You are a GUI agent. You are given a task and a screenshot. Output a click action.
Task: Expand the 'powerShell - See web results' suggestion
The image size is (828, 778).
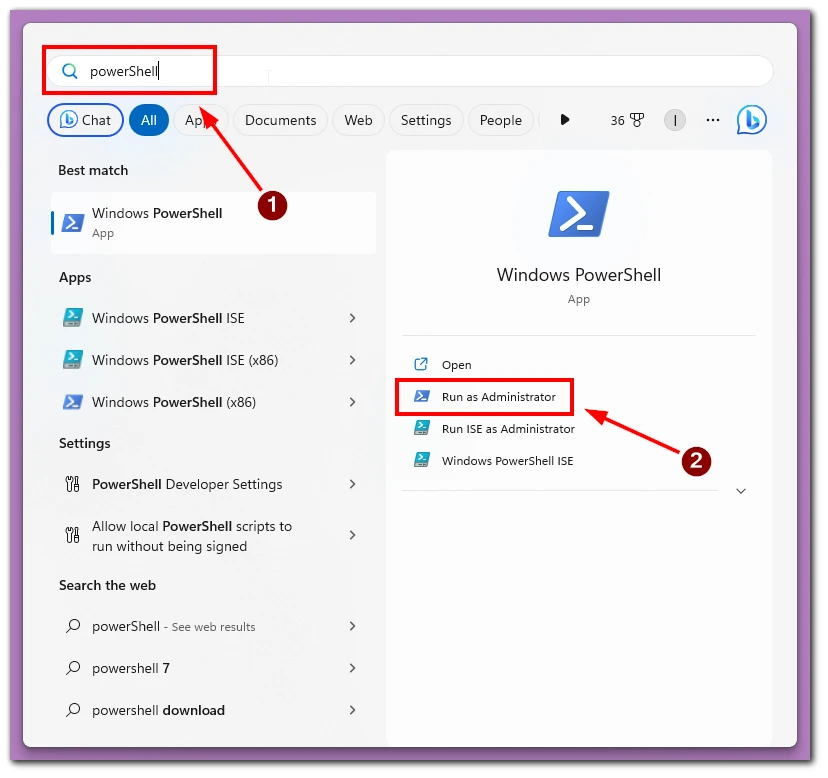[x=352, y=626]
